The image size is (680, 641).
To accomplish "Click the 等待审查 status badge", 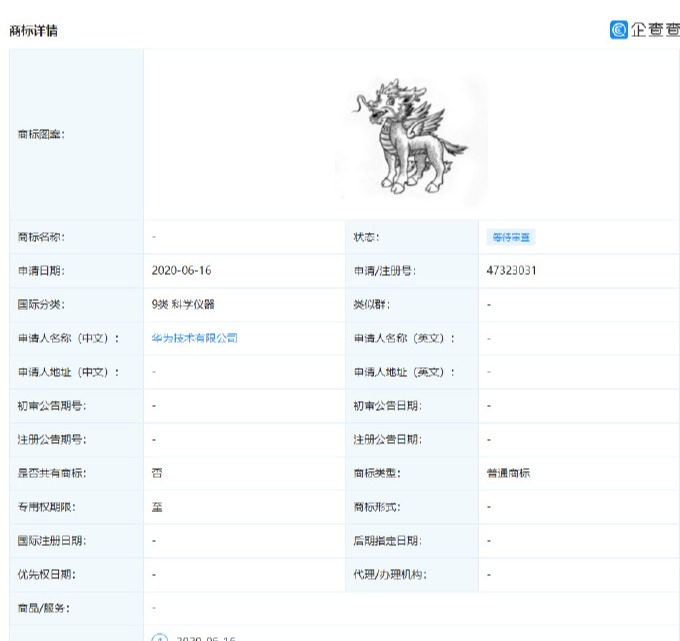I will click(x=511, y=237).
